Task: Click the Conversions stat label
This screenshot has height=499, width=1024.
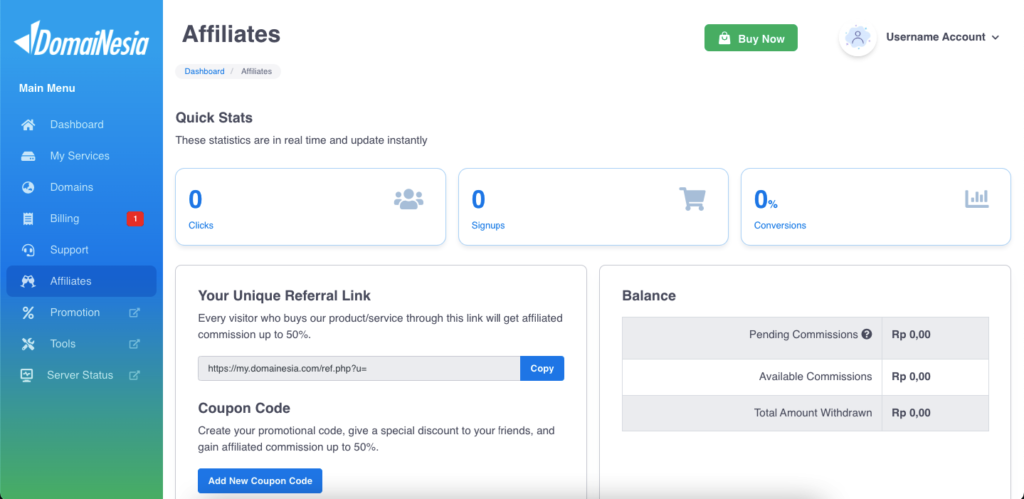Action: point(780,225)
